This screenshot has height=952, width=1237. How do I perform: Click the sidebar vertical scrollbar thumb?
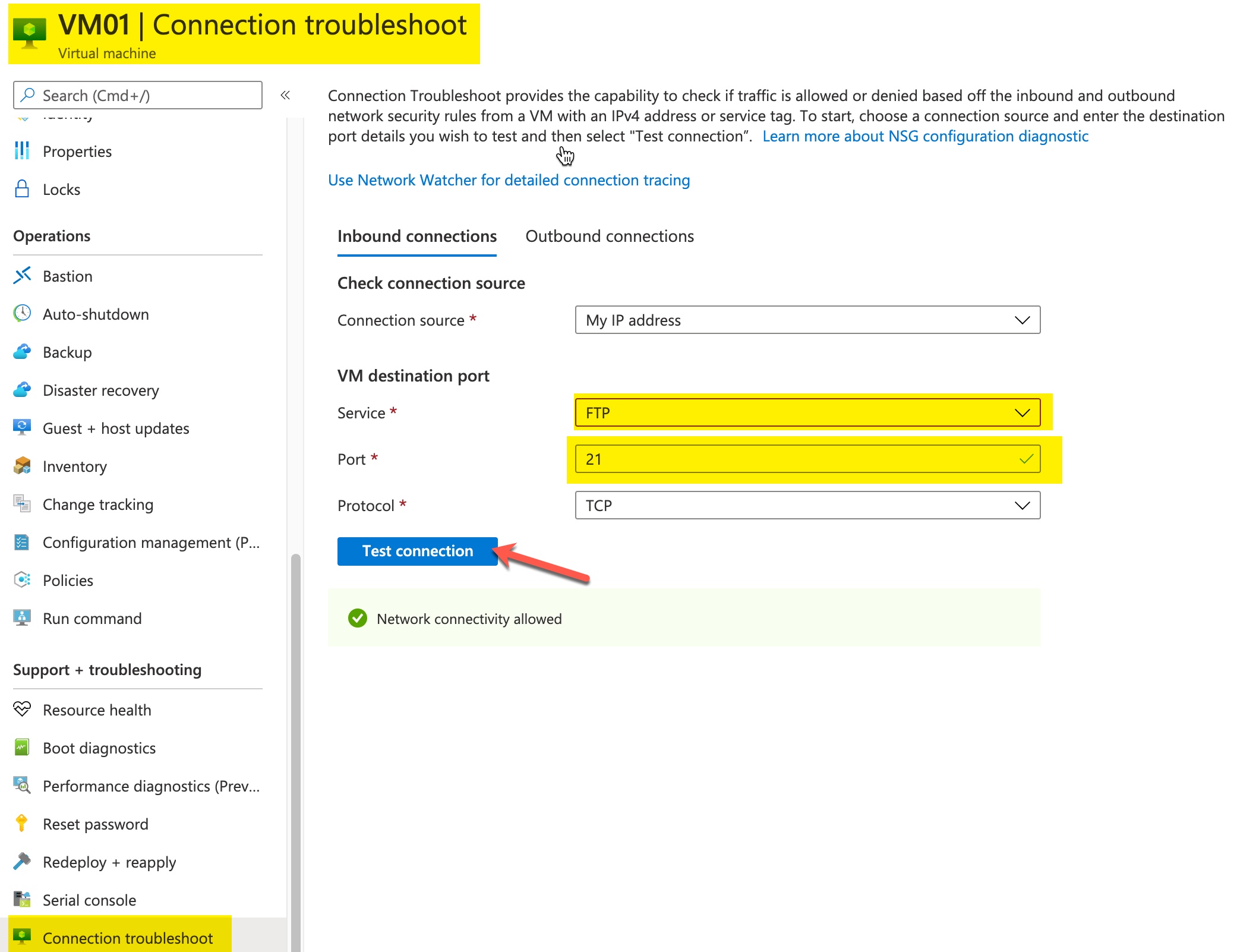pos(295,752)
